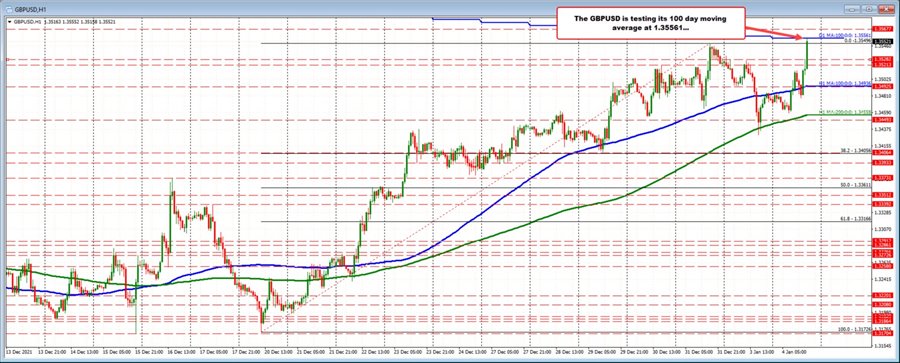This screenshot has width=900, height=363.
Task: Click the Fibonacci 38.2 - 1.34056 label
Action: coord(856,150)
